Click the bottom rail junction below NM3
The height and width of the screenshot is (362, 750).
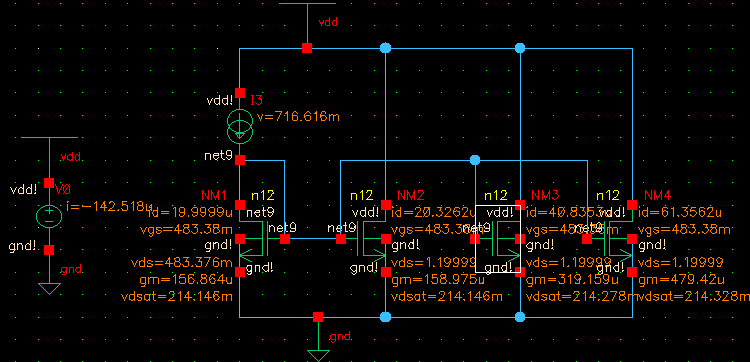[x=520, y=317]
